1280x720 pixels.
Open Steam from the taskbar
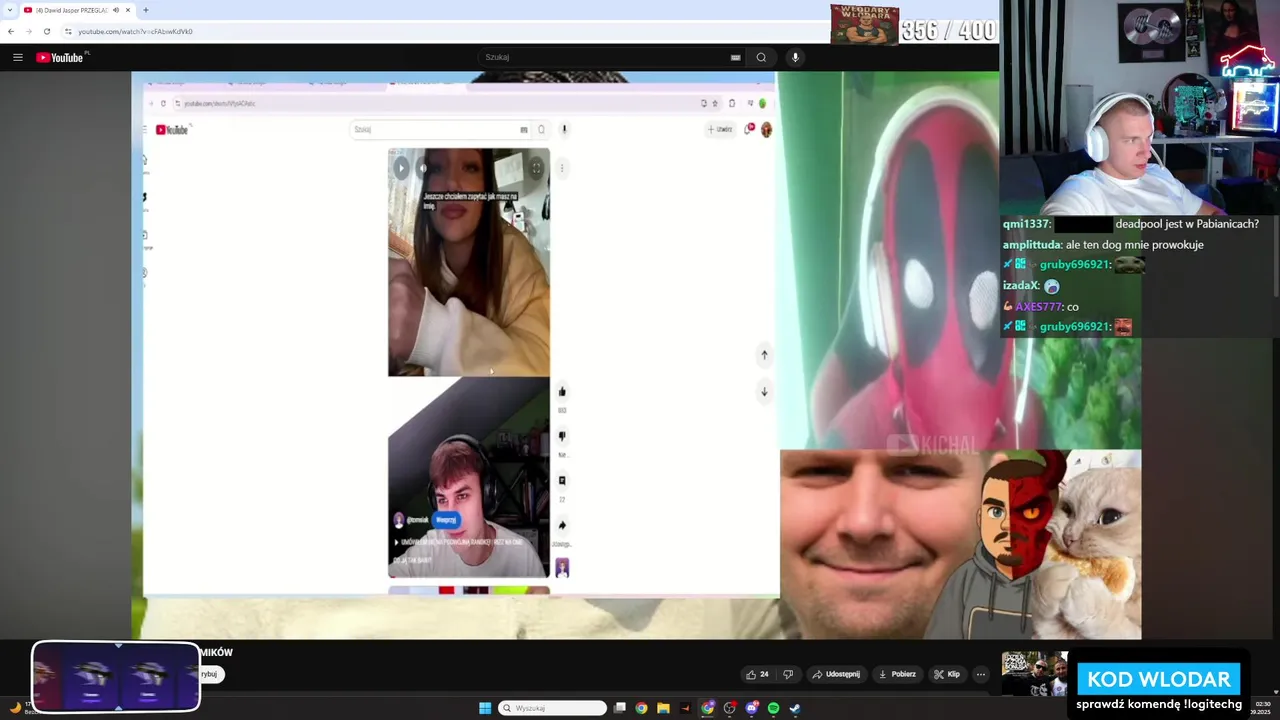click(x=795, y=708)
